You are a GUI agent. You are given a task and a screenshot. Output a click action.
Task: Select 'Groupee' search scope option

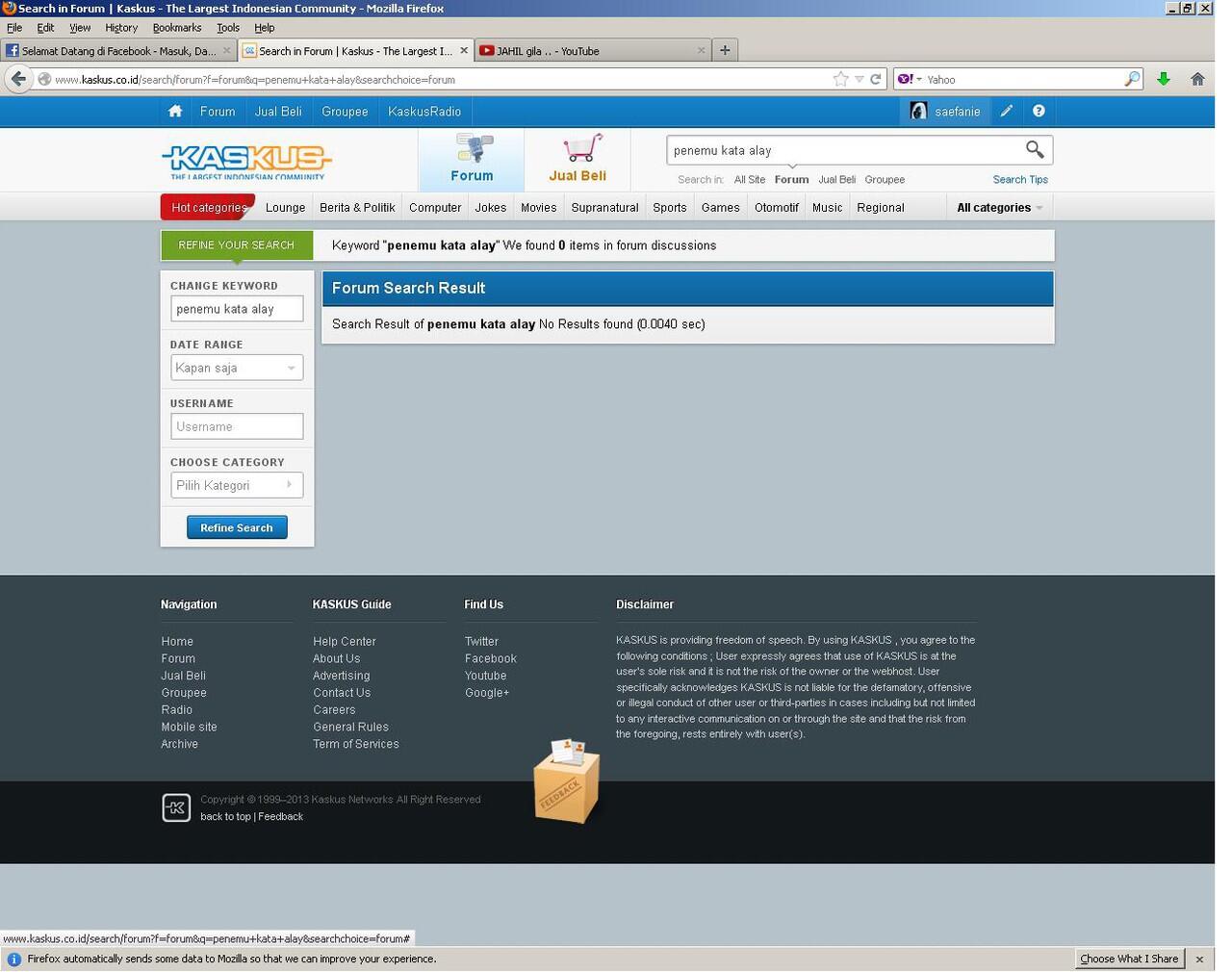pyautogui.click(x=884, y=180)
